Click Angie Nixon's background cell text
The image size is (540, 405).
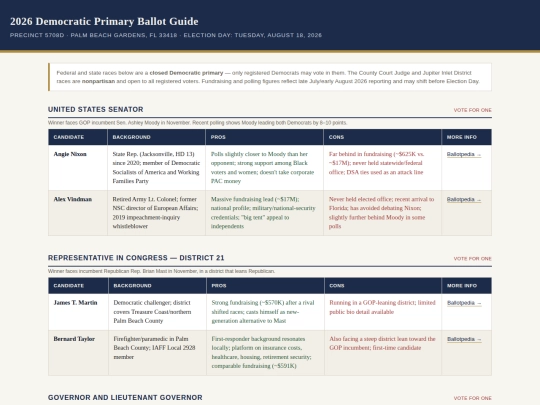point(156,168)
